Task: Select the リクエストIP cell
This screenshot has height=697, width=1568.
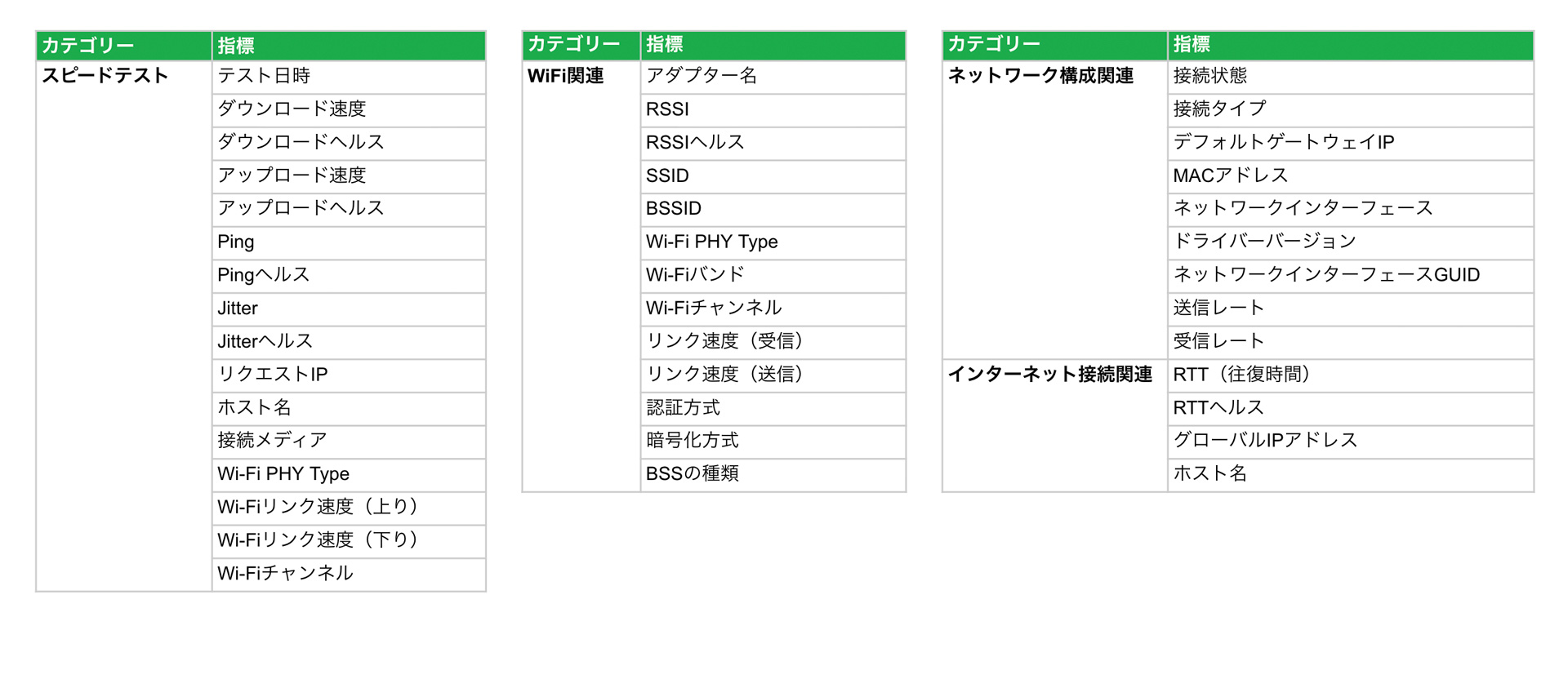Action: pyautogui.click(x=273, y=375)
